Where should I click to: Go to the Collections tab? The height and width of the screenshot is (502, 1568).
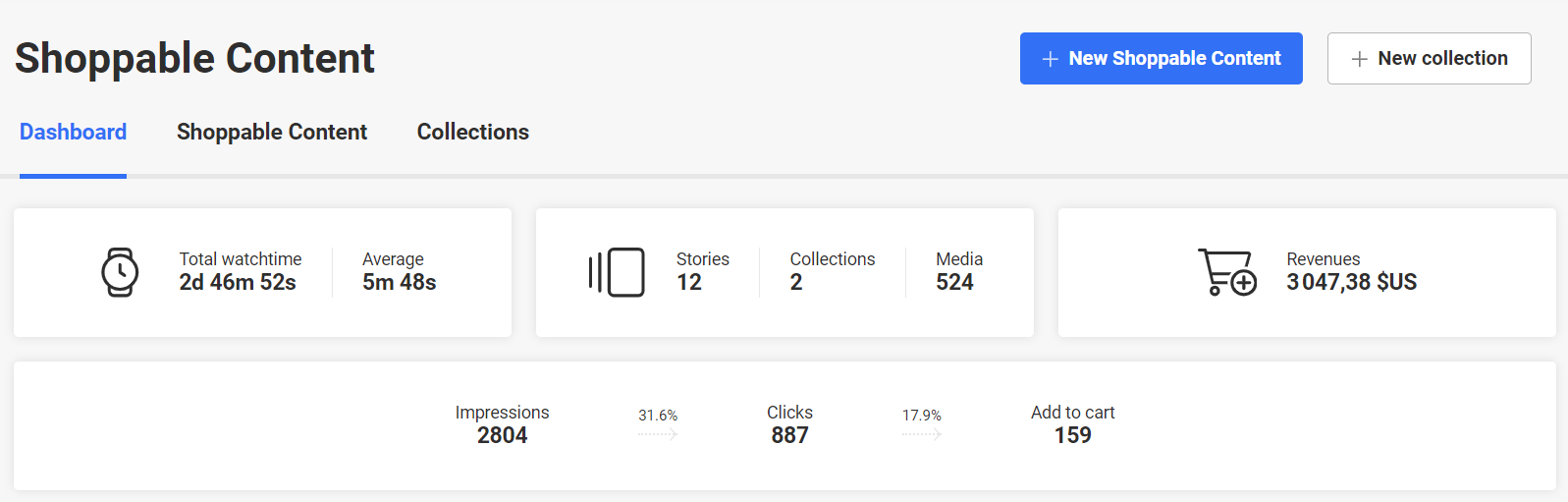click(473, 132)
